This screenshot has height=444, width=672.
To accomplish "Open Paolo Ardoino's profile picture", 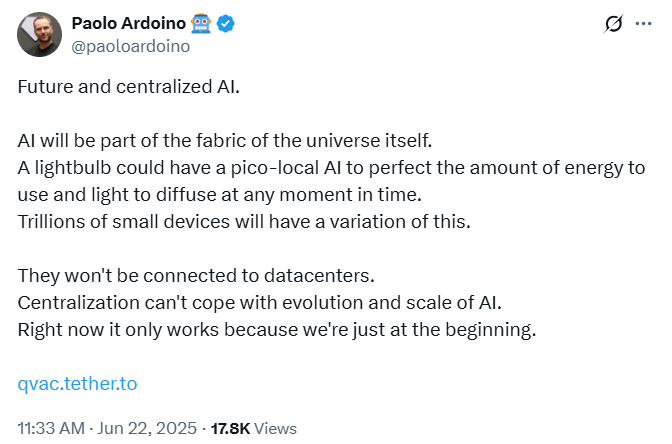I will coord(39,34).
